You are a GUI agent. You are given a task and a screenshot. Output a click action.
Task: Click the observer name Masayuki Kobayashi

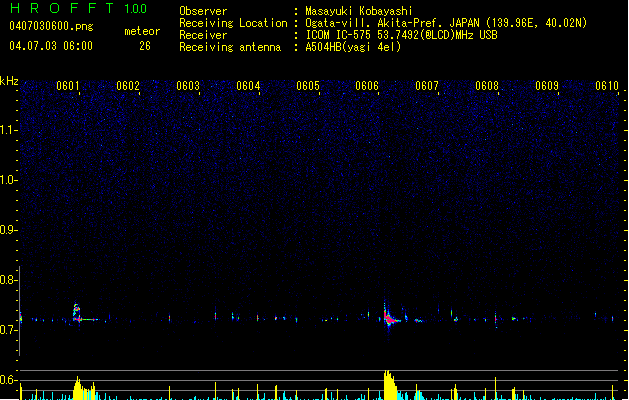[x=359, y=11]
